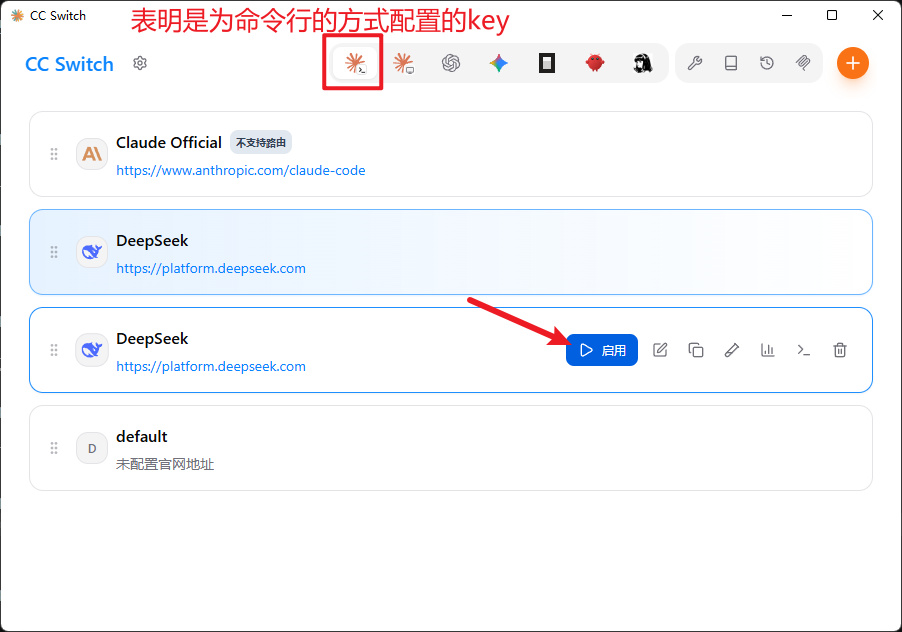Click drag handle of DeepSeek row with 启用
902x632 pixels.
(x=54, y=350)
